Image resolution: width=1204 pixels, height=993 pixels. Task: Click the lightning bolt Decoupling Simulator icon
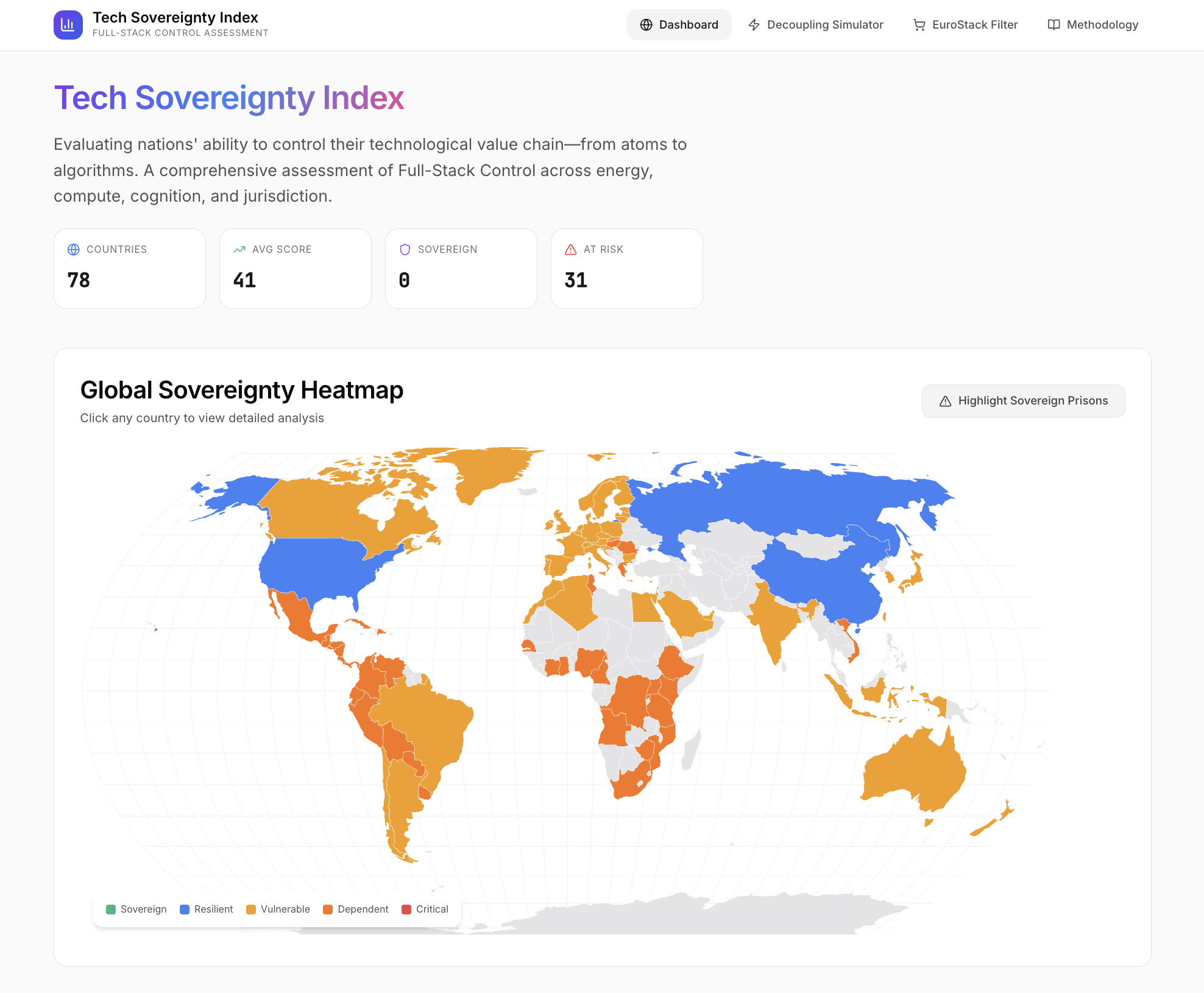754,25
